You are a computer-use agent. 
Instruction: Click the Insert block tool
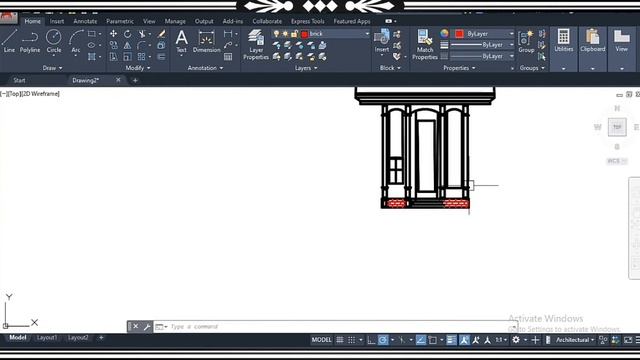coord(382,41)
